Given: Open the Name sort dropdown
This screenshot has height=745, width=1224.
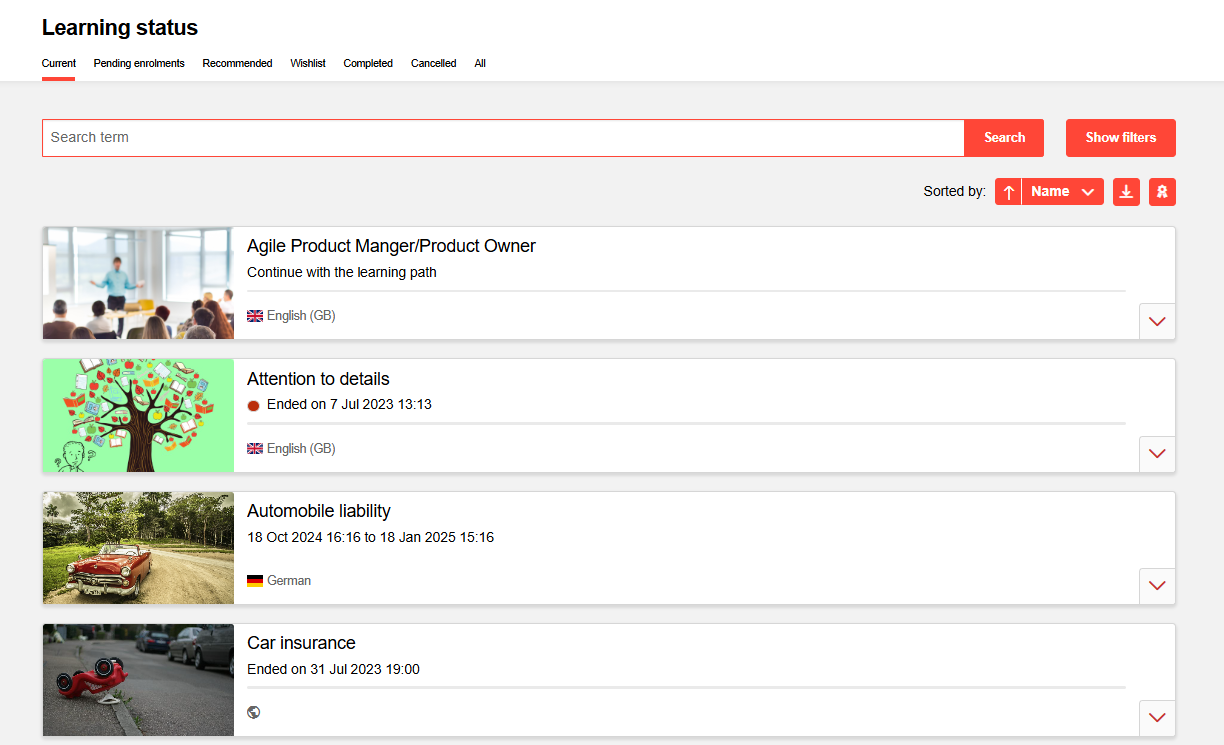Looking at the screenshot, I should [1062, 192].
